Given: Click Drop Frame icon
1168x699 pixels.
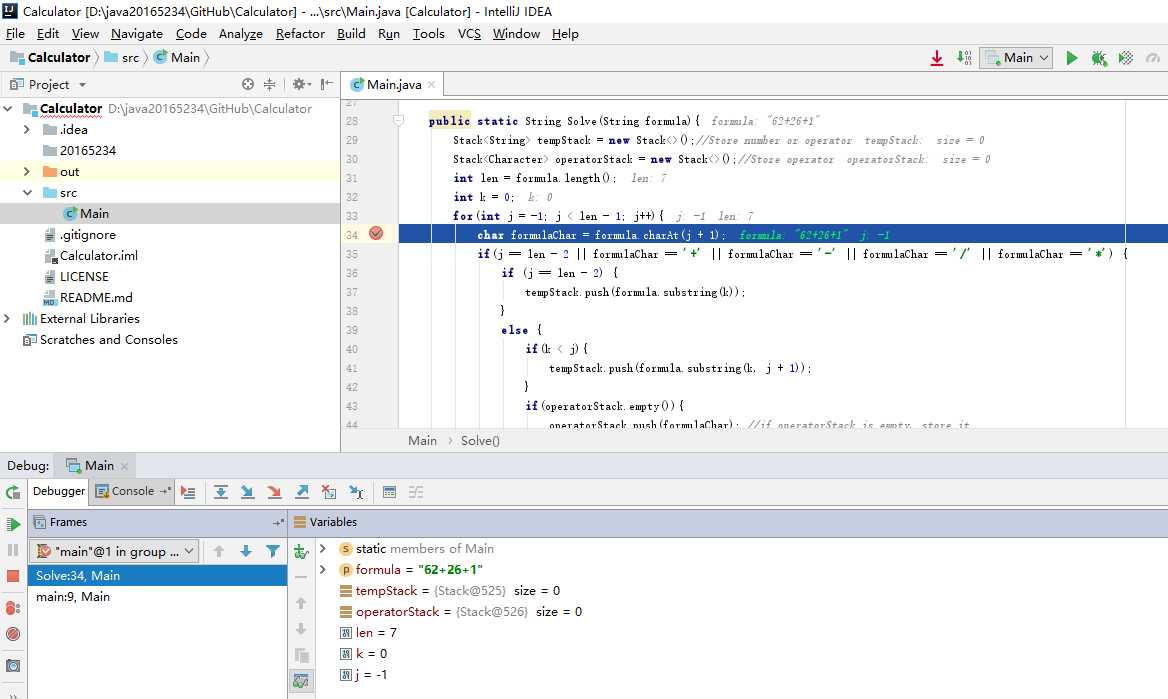Looking at the screenshot, I should coord(328,492).
